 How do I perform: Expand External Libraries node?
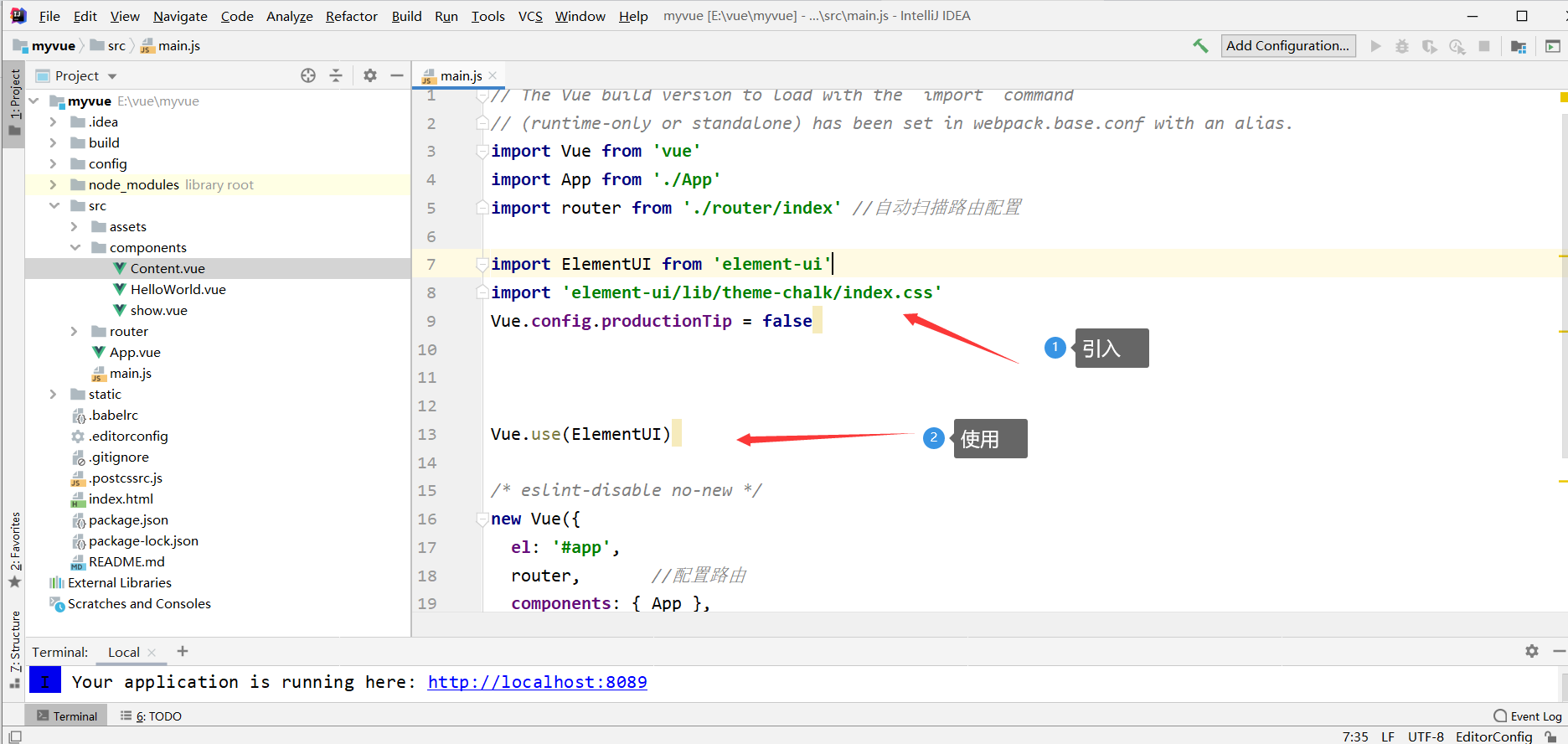(120, 582)
